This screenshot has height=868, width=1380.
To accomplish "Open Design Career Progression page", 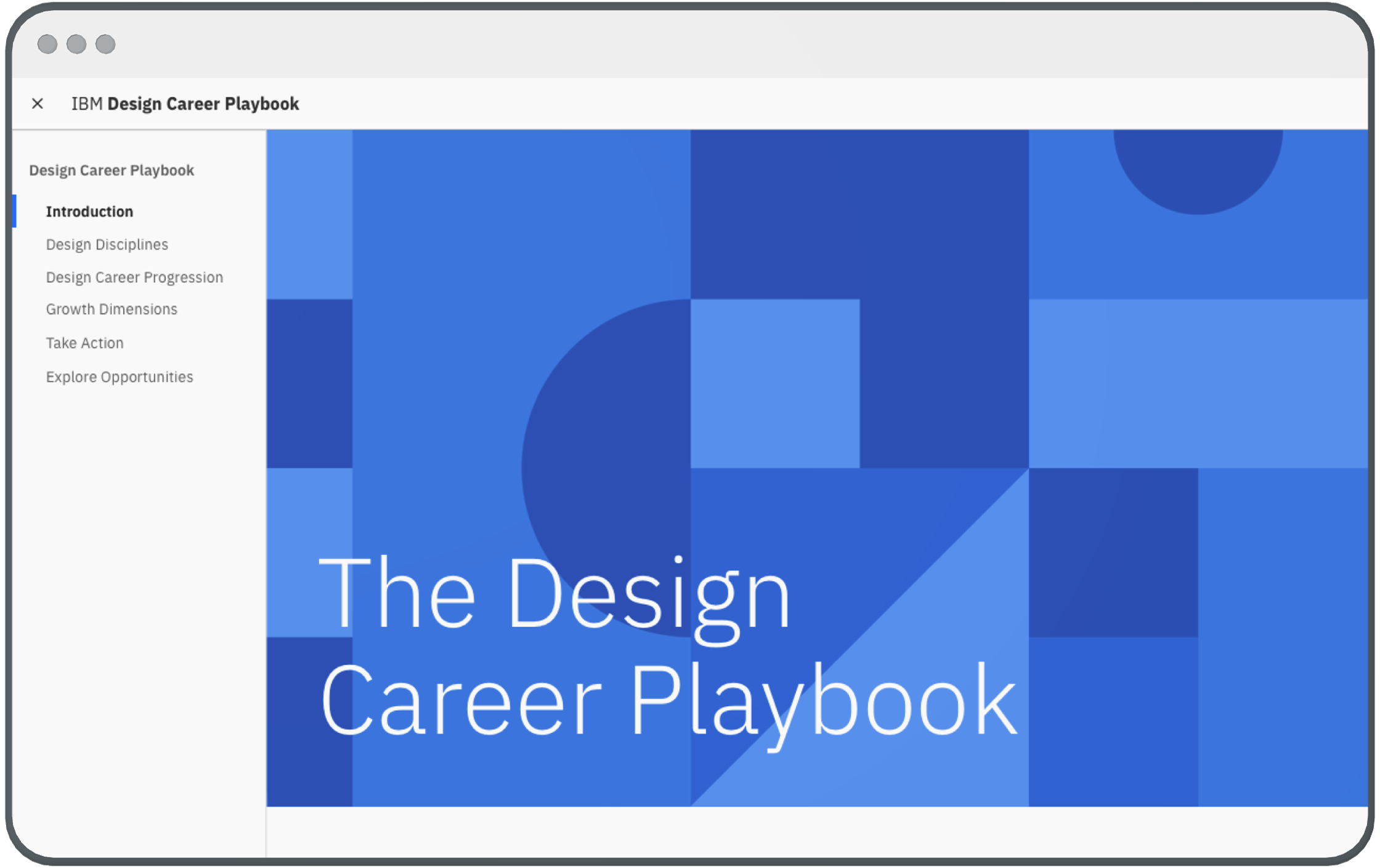I will 134,277.
